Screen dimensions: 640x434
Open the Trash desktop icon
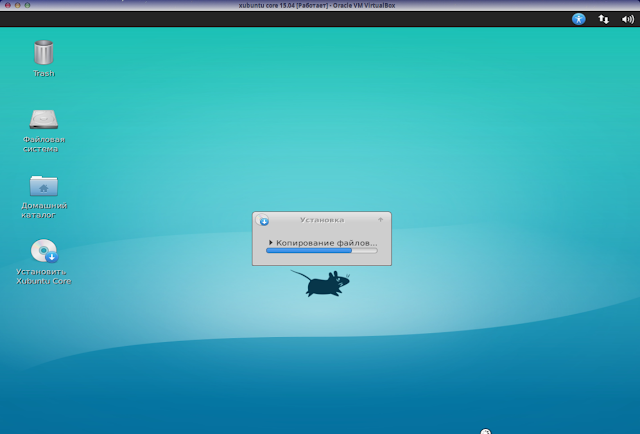click(x=44, y=52)
